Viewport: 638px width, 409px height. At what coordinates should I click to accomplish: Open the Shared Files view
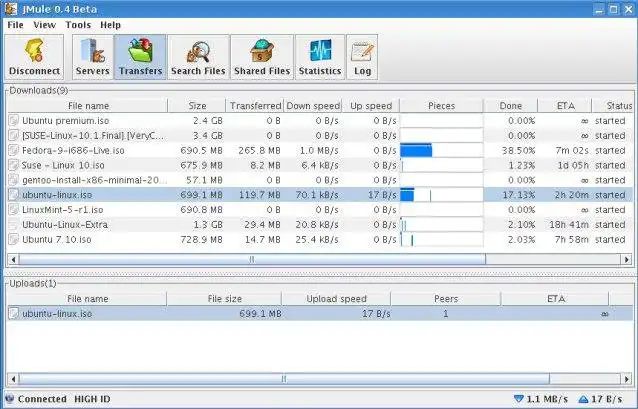pos(262,57)
